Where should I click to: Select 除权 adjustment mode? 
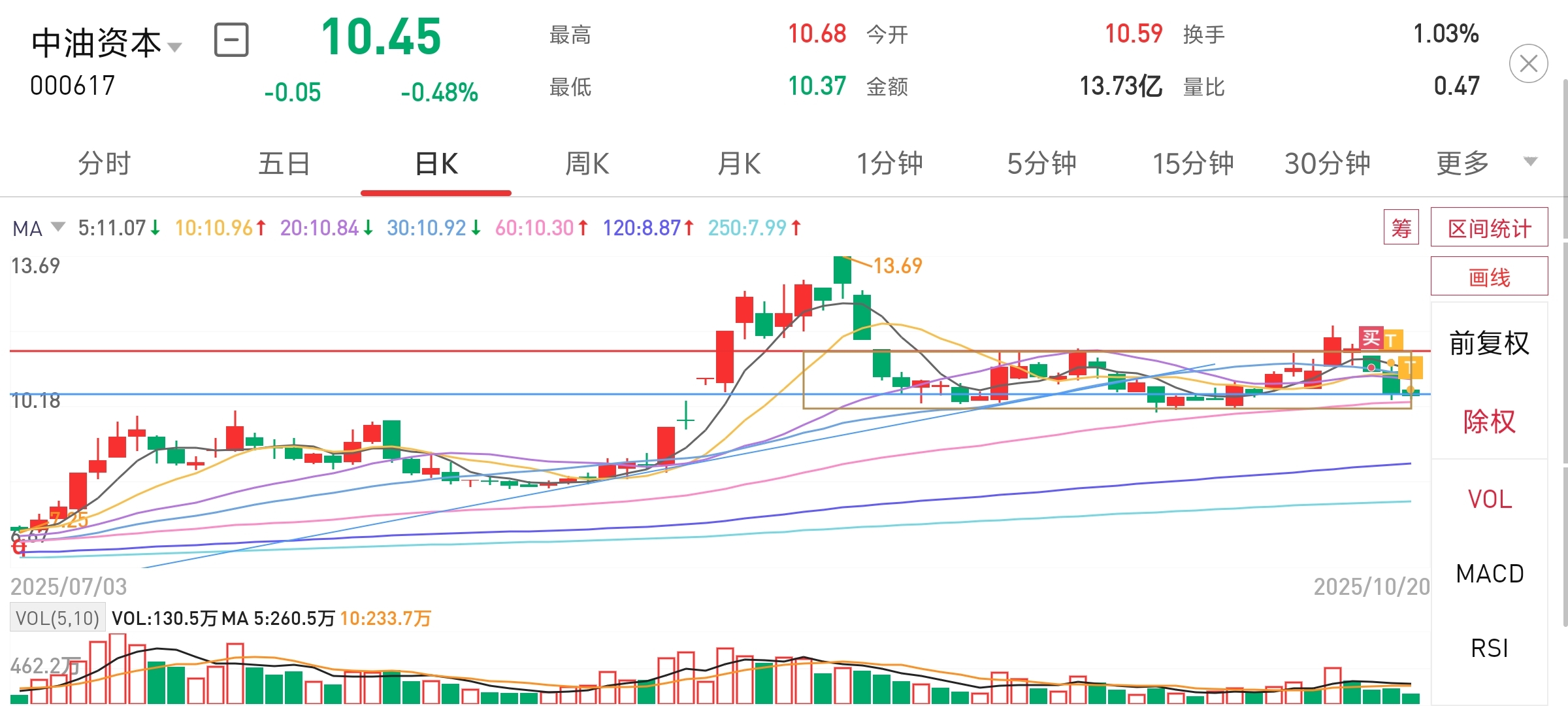(x=1489, y=421)
